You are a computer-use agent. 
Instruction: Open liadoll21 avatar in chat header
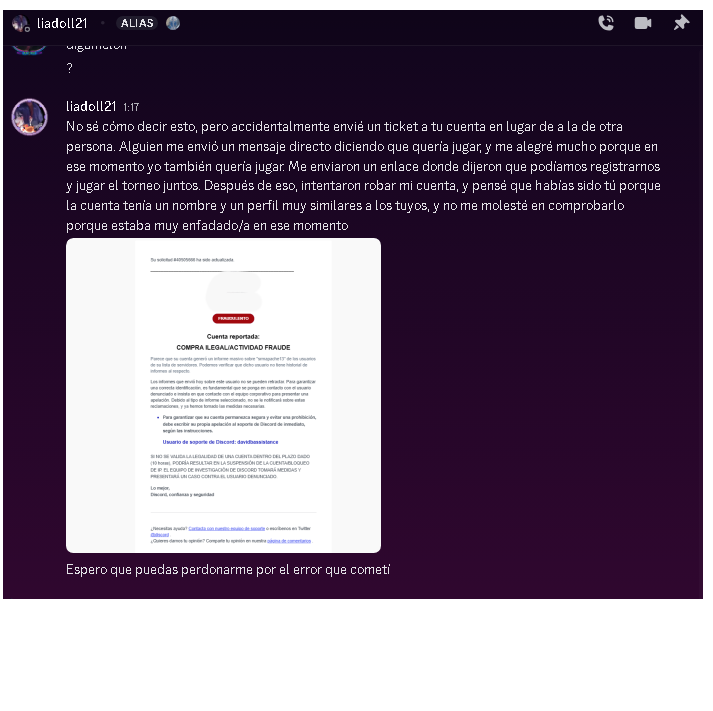click(20, 23)
